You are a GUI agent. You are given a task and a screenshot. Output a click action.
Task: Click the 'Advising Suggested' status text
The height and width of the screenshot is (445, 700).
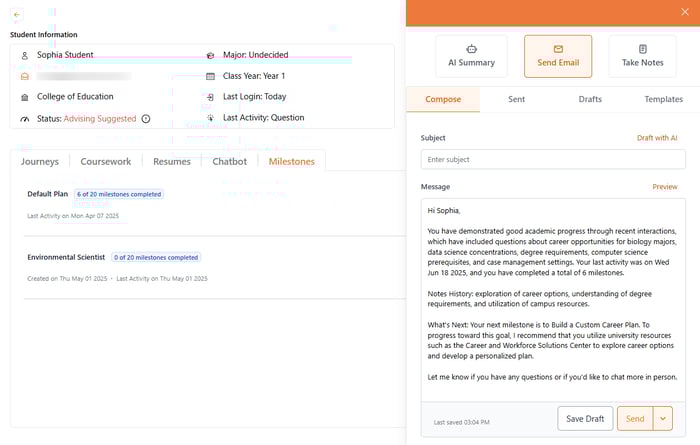pos(100,119)
